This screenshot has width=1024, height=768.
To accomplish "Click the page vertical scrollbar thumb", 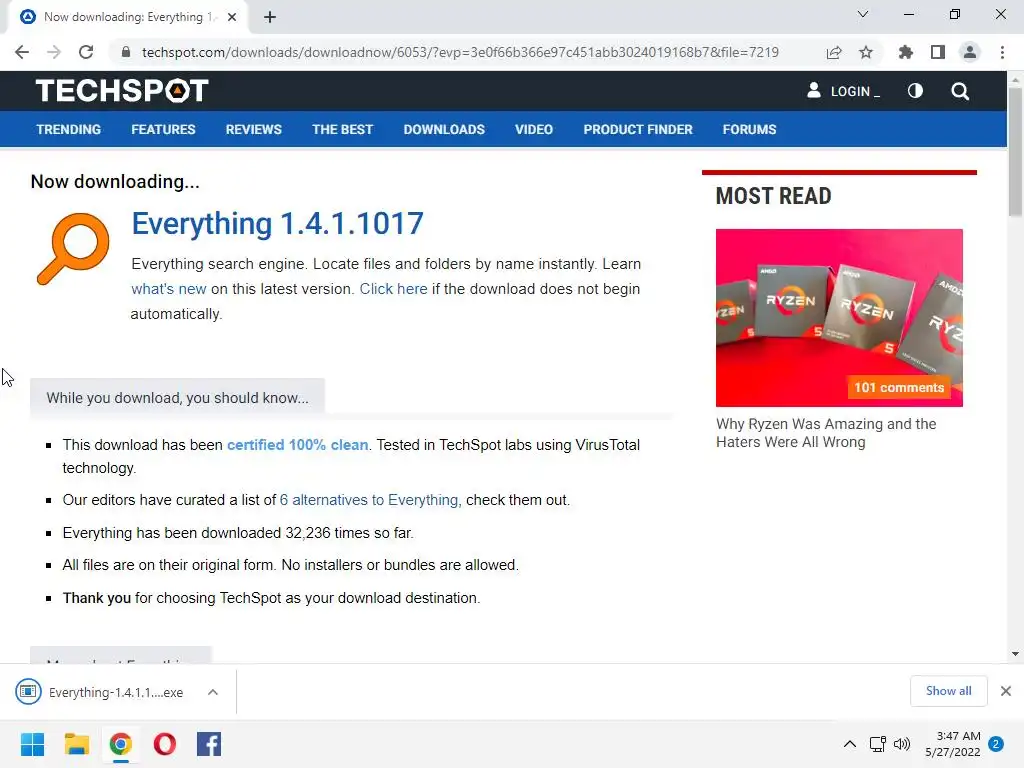I will 1015,150.
